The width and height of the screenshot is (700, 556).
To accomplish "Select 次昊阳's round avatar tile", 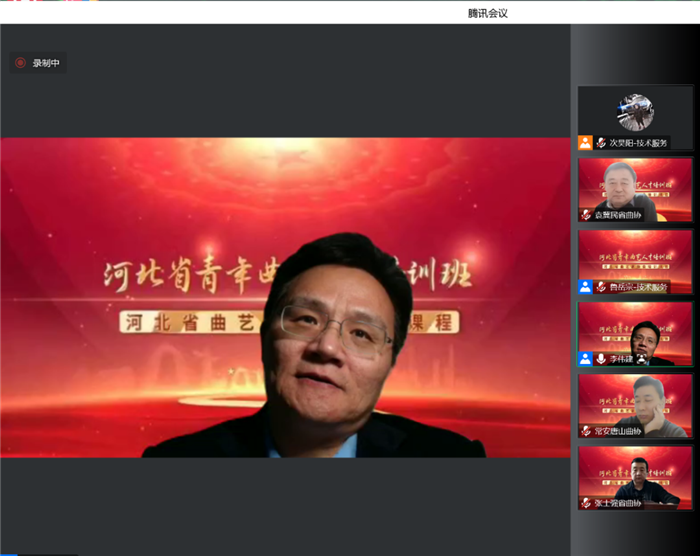I will pyautogui.click(x=635, y=112).
